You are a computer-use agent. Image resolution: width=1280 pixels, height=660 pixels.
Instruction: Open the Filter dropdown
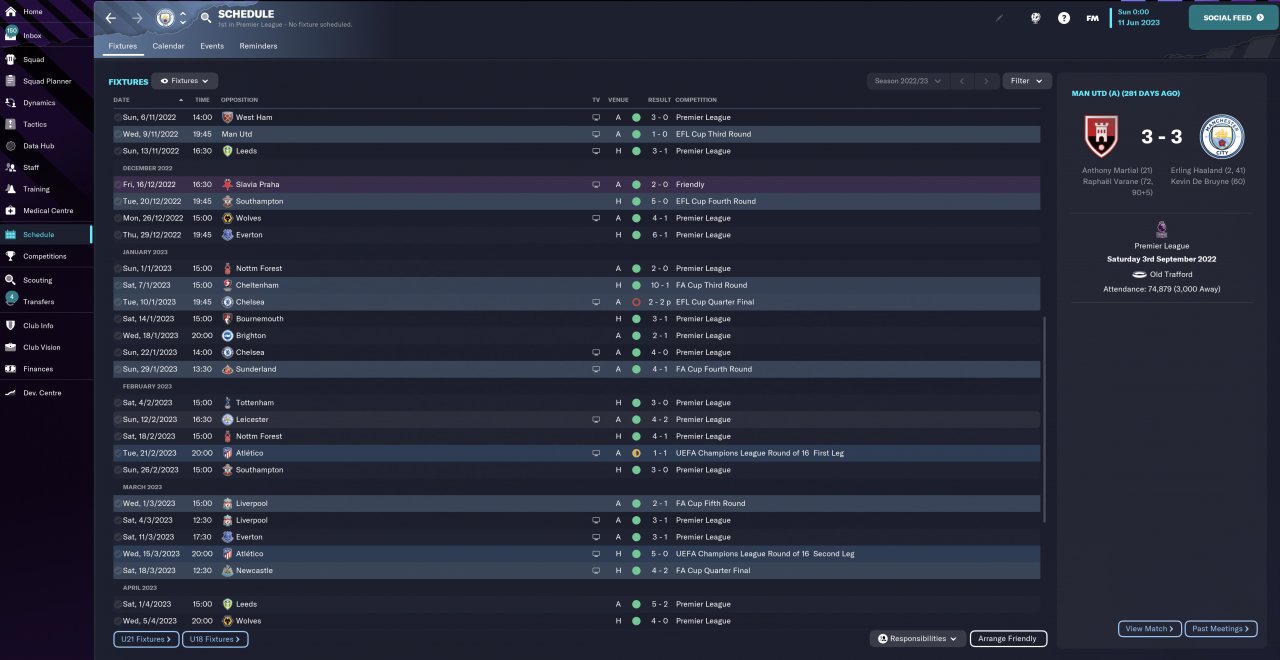(1027, 81)
